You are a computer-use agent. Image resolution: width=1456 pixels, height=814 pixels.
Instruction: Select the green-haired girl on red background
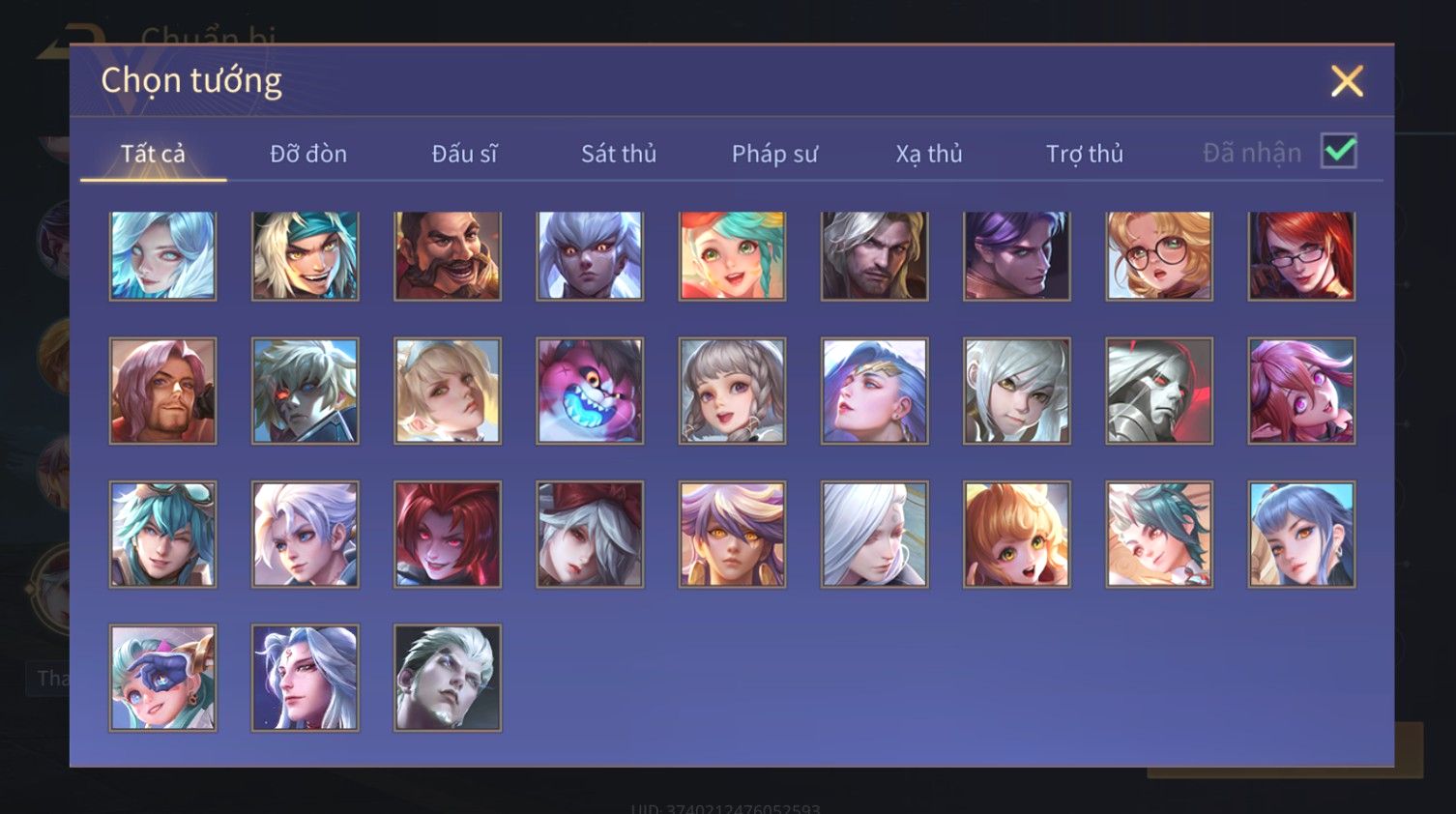[732, 255]
